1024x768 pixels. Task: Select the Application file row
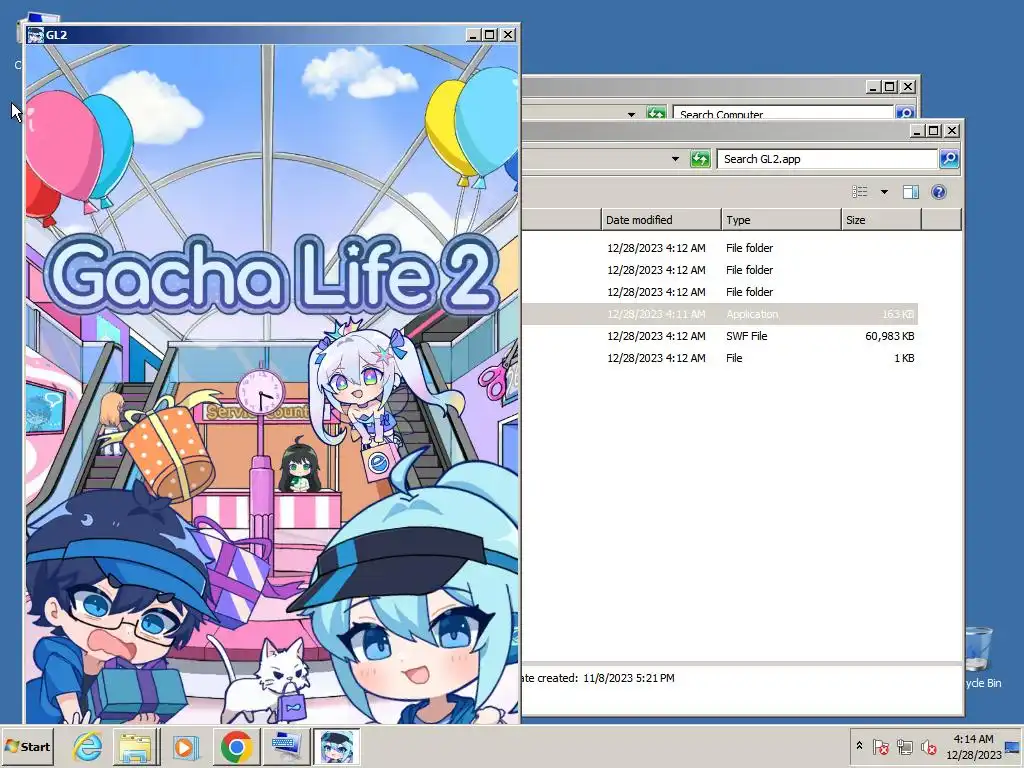(x=720, y=314)
